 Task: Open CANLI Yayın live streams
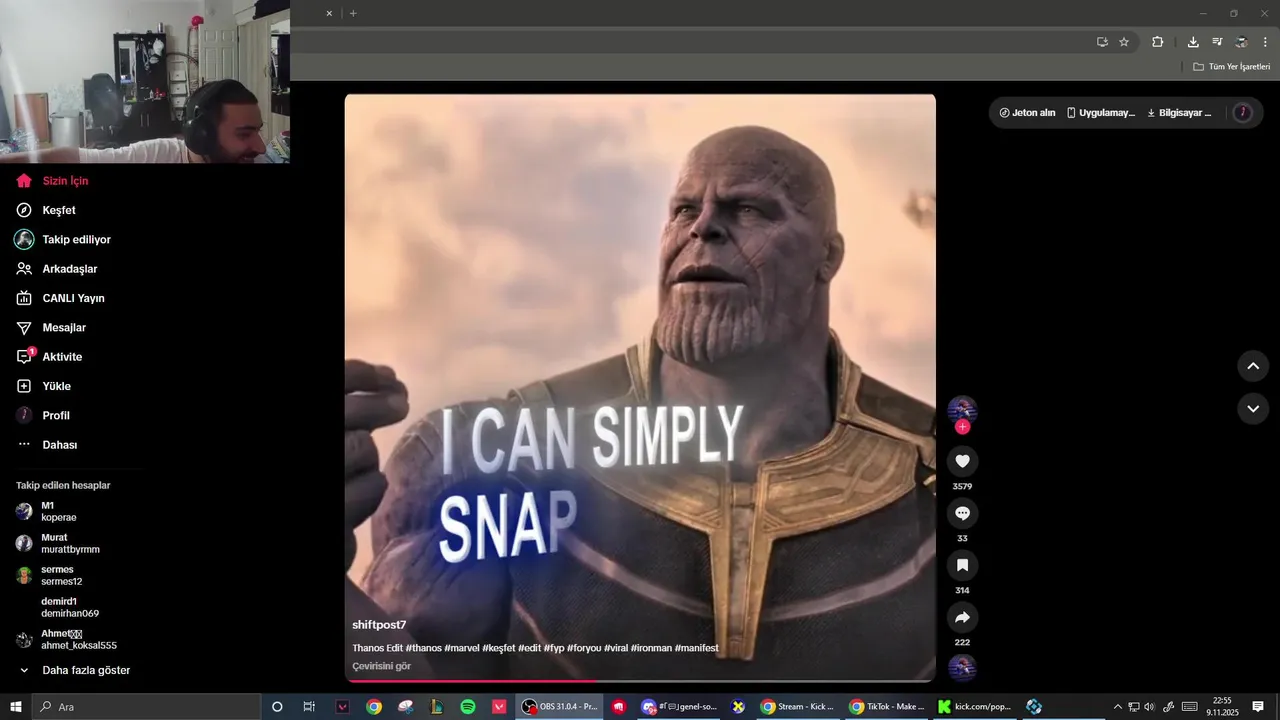tap(60, 298)
